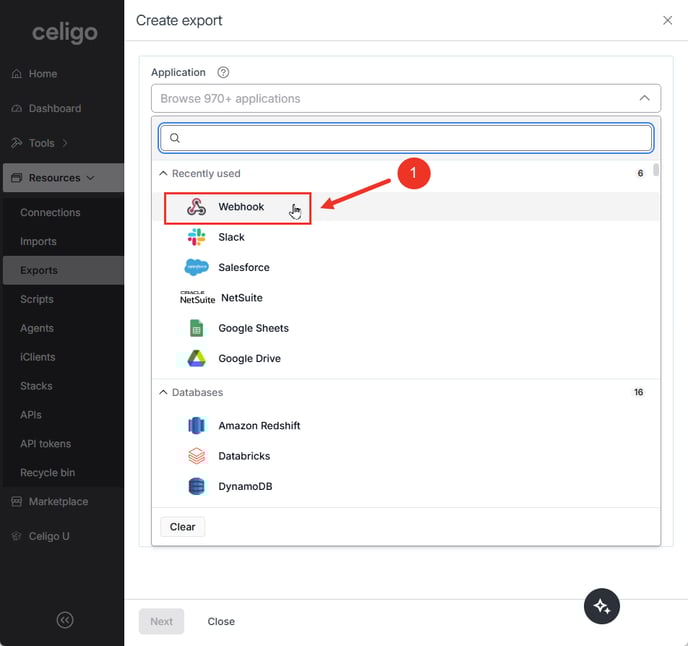The height and width of the screenshot is (646, 688).
Task: Pick the DynamoDB database icon
Action: [197, 487]
